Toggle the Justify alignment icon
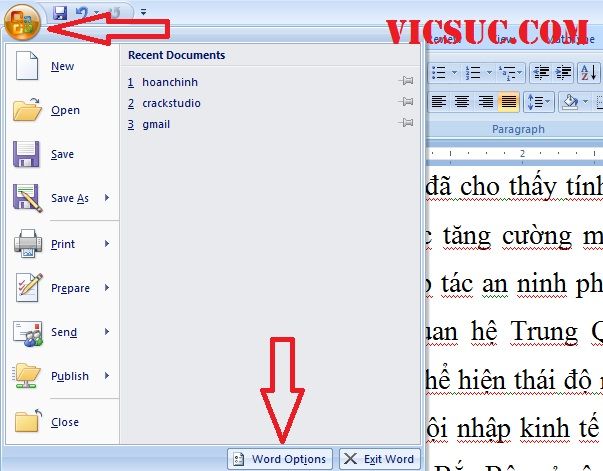 (x=508, y=102)
